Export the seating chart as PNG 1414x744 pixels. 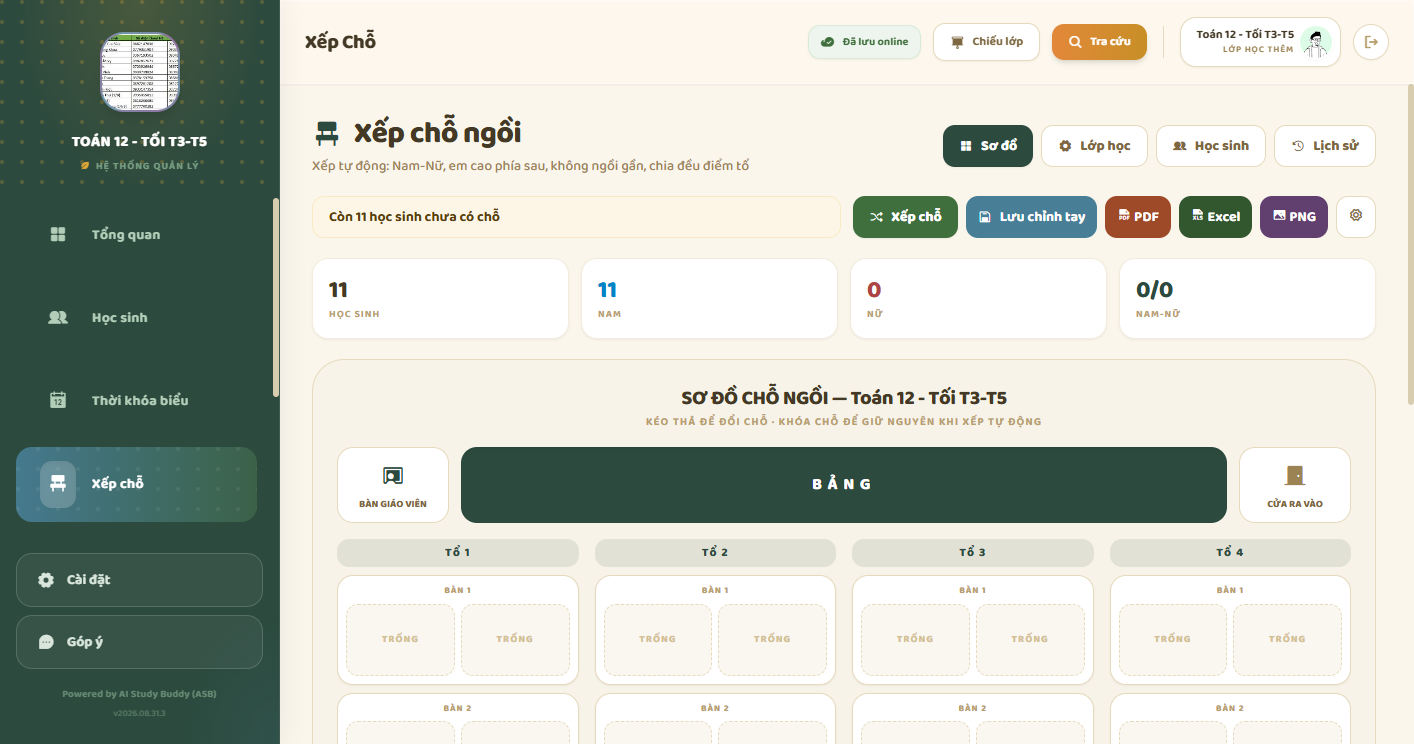click(x=1294, y=217)
